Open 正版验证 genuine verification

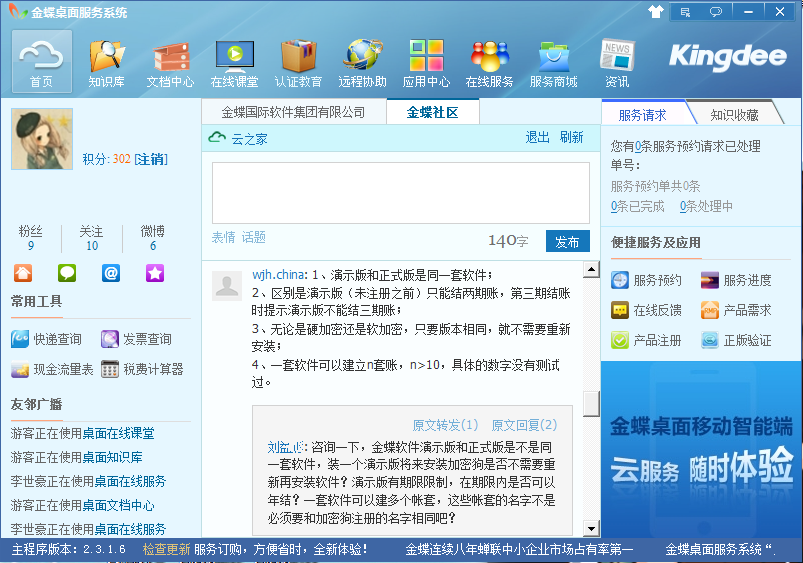tap(736, 340)
